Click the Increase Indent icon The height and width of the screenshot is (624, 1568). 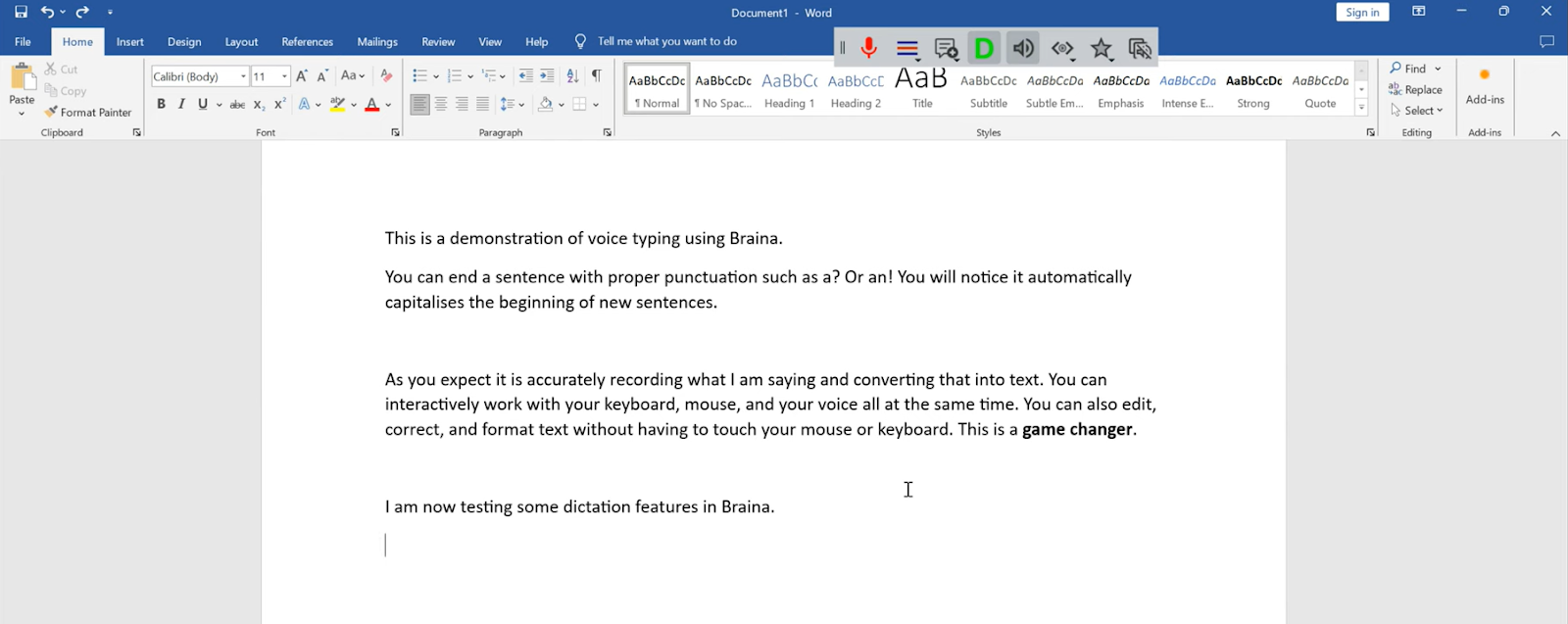[x=547, y=75]
